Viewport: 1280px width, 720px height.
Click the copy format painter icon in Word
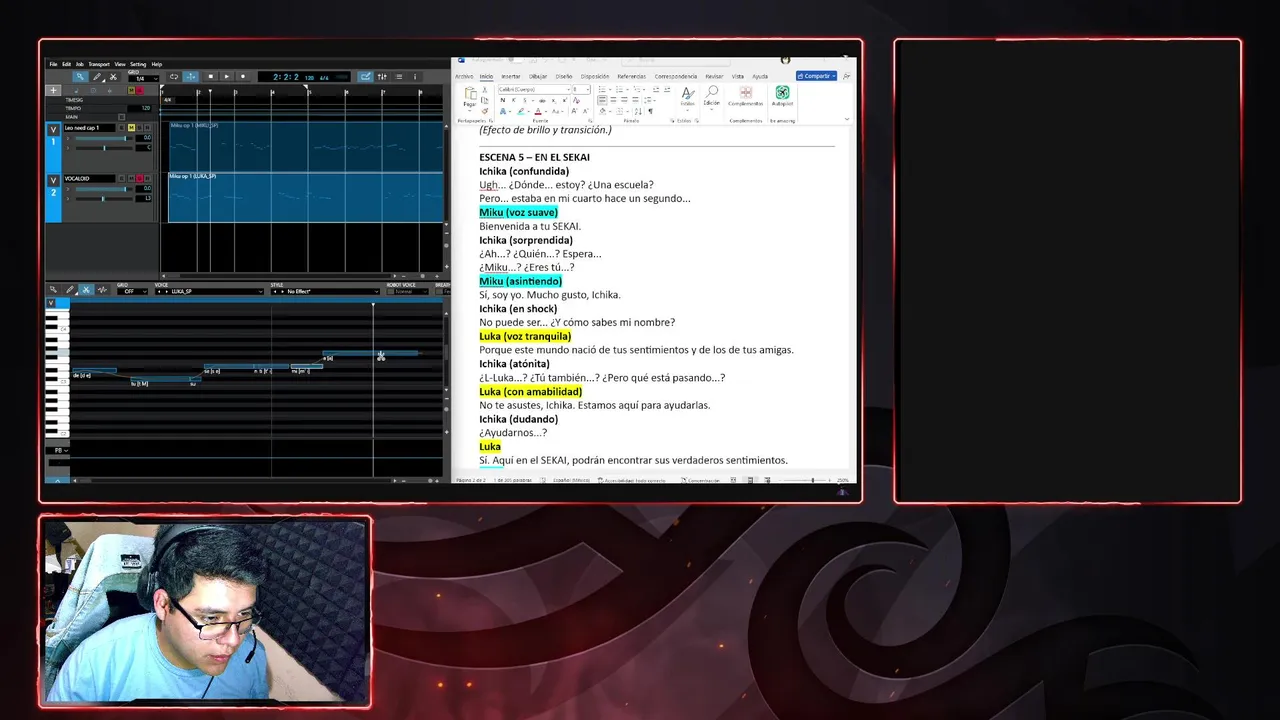[485, 111]
